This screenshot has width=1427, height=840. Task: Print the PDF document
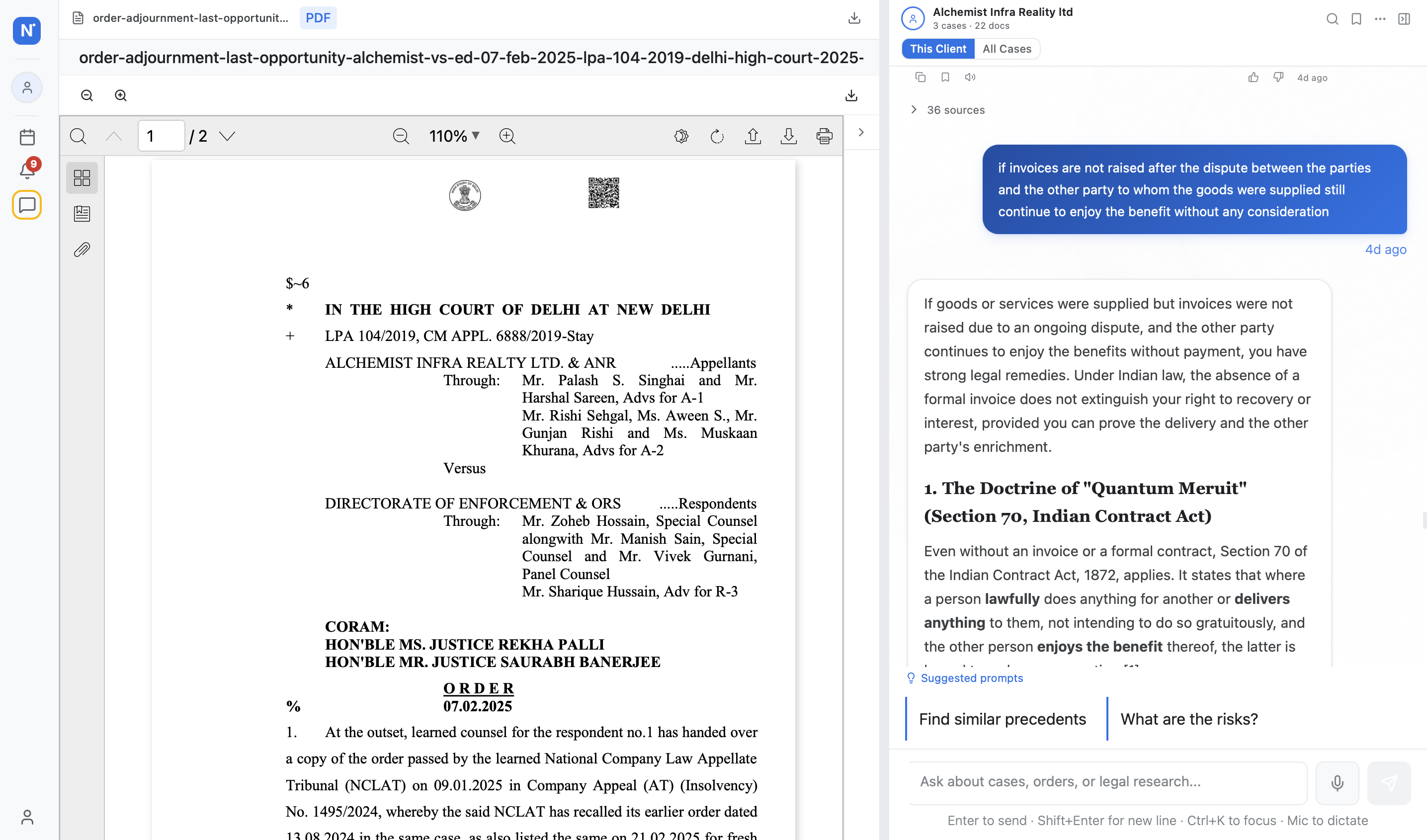[824, 136]
